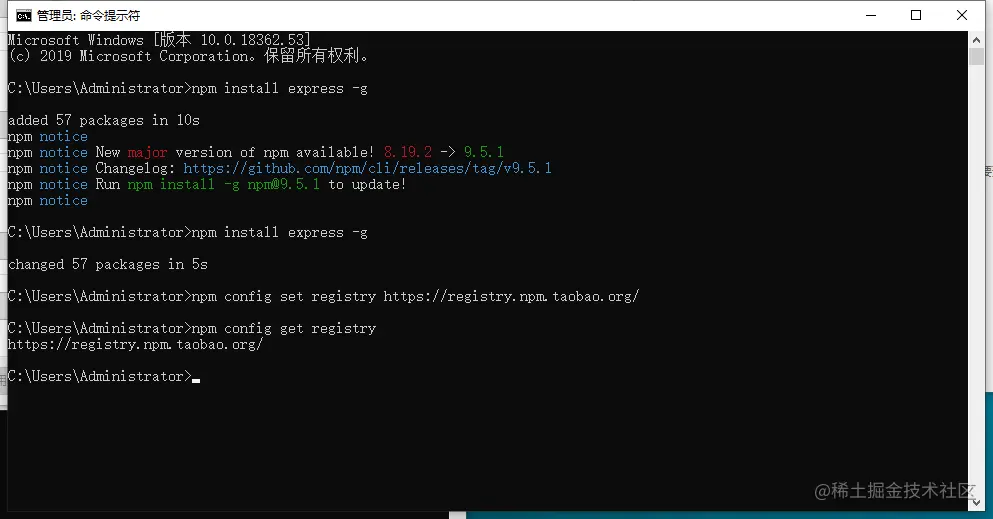
Task: Maximize the command prompt window
Action: click(x=916, y=15)
